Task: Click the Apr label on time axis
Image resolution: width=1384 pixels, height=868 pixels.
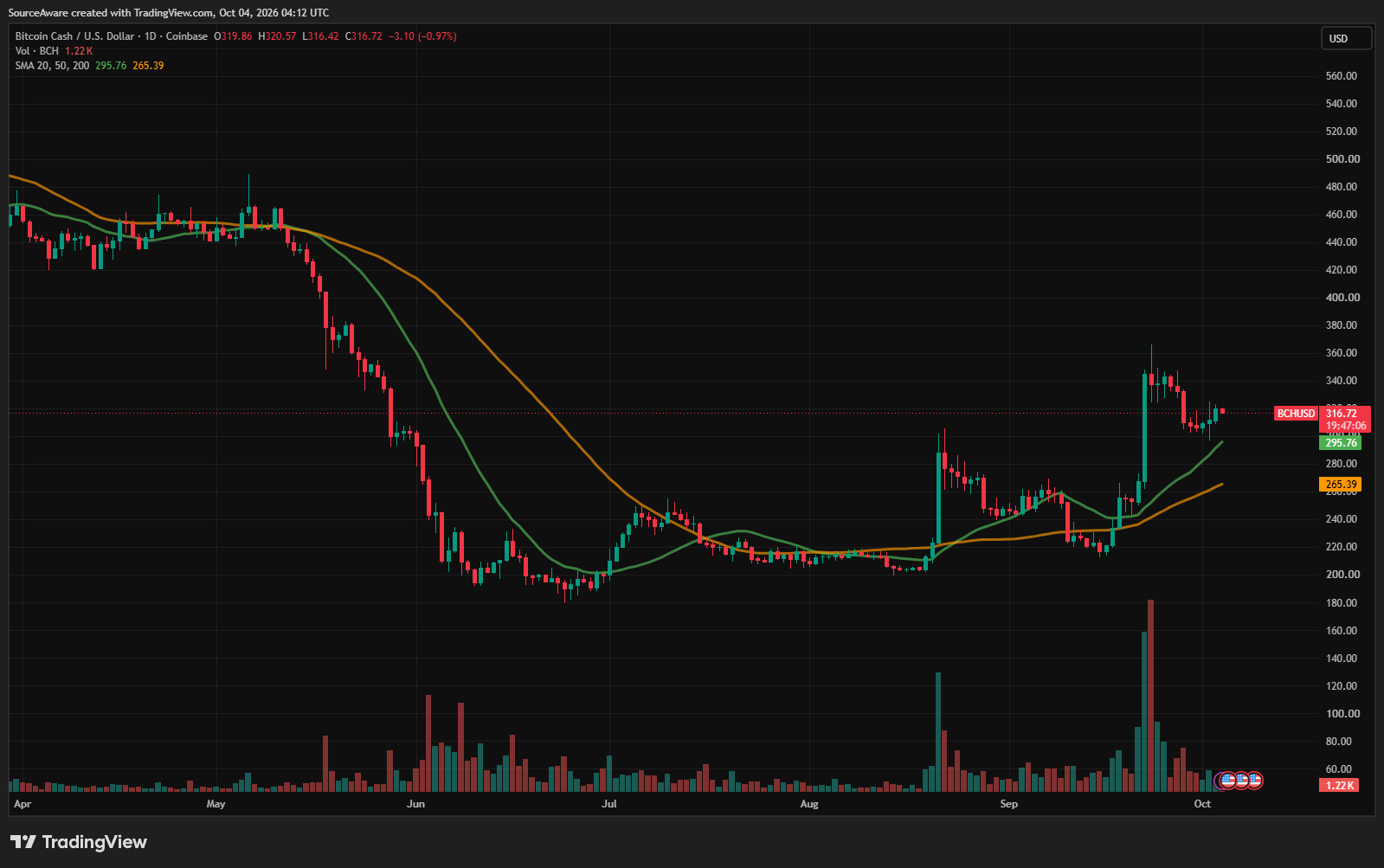Action: click(x=23, y=804)
